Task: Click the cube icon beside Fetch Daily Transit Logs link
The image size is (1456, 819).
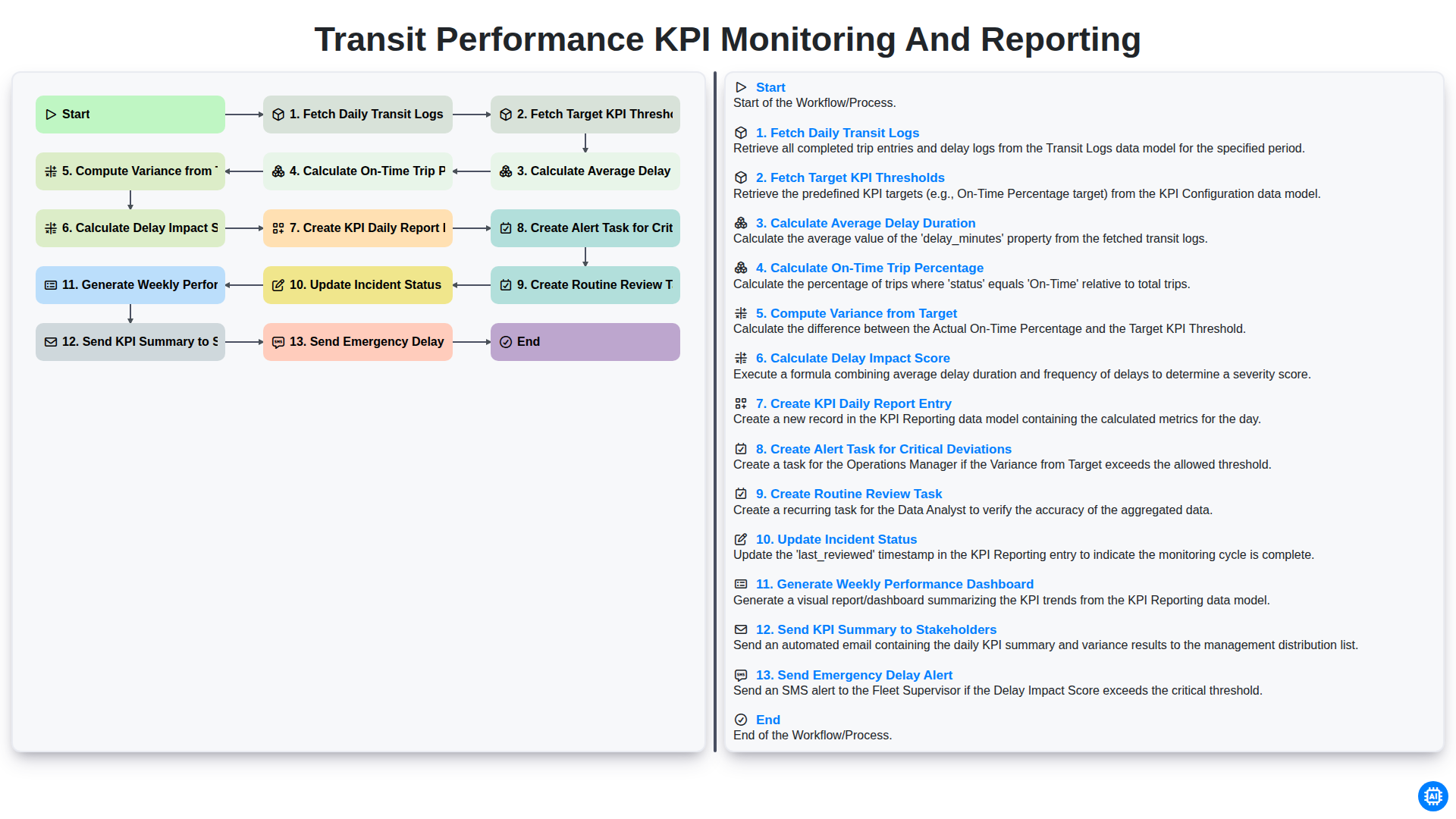Action: click(x=741, y=133)
